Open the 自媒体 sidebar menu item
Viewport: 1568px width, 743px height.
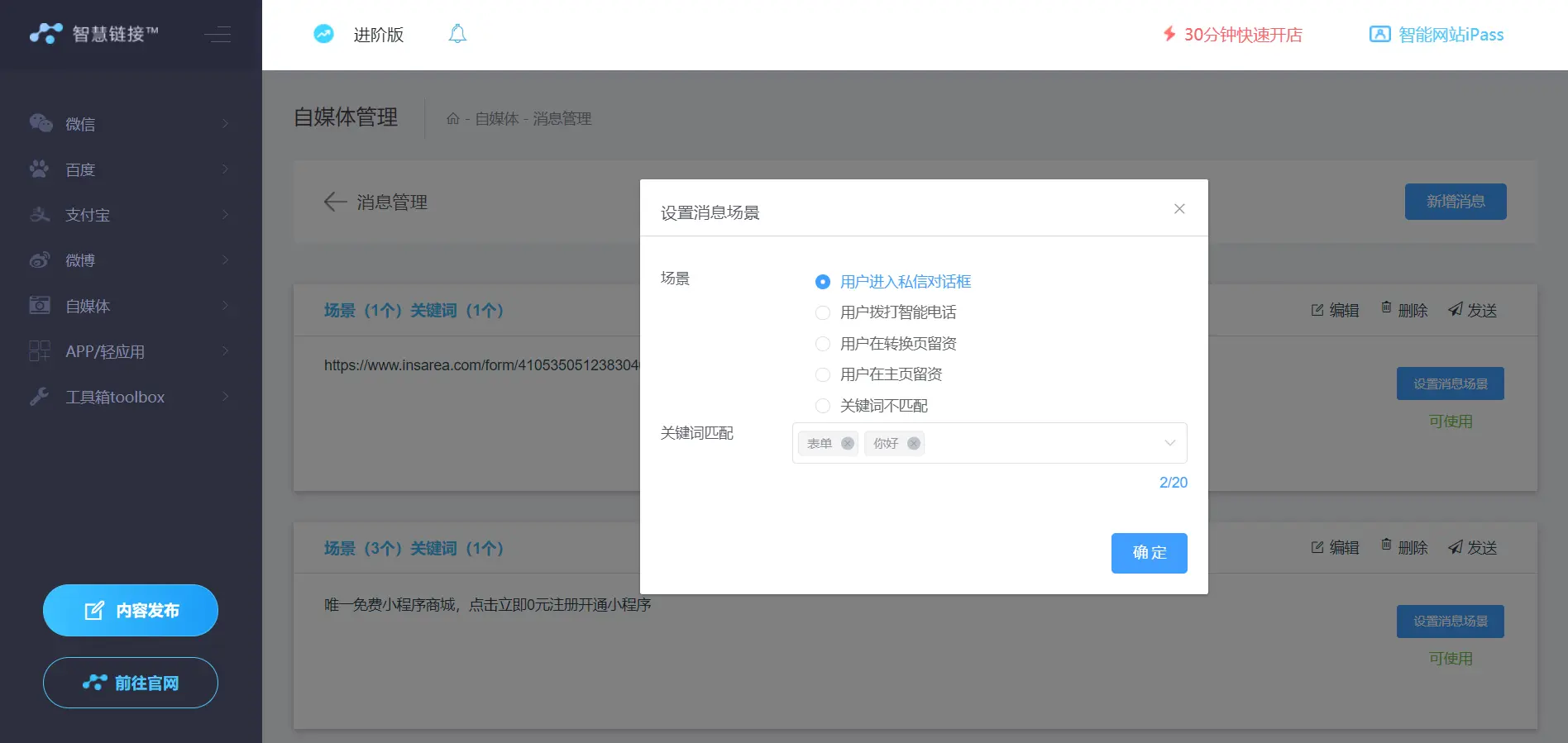(130, 306)
